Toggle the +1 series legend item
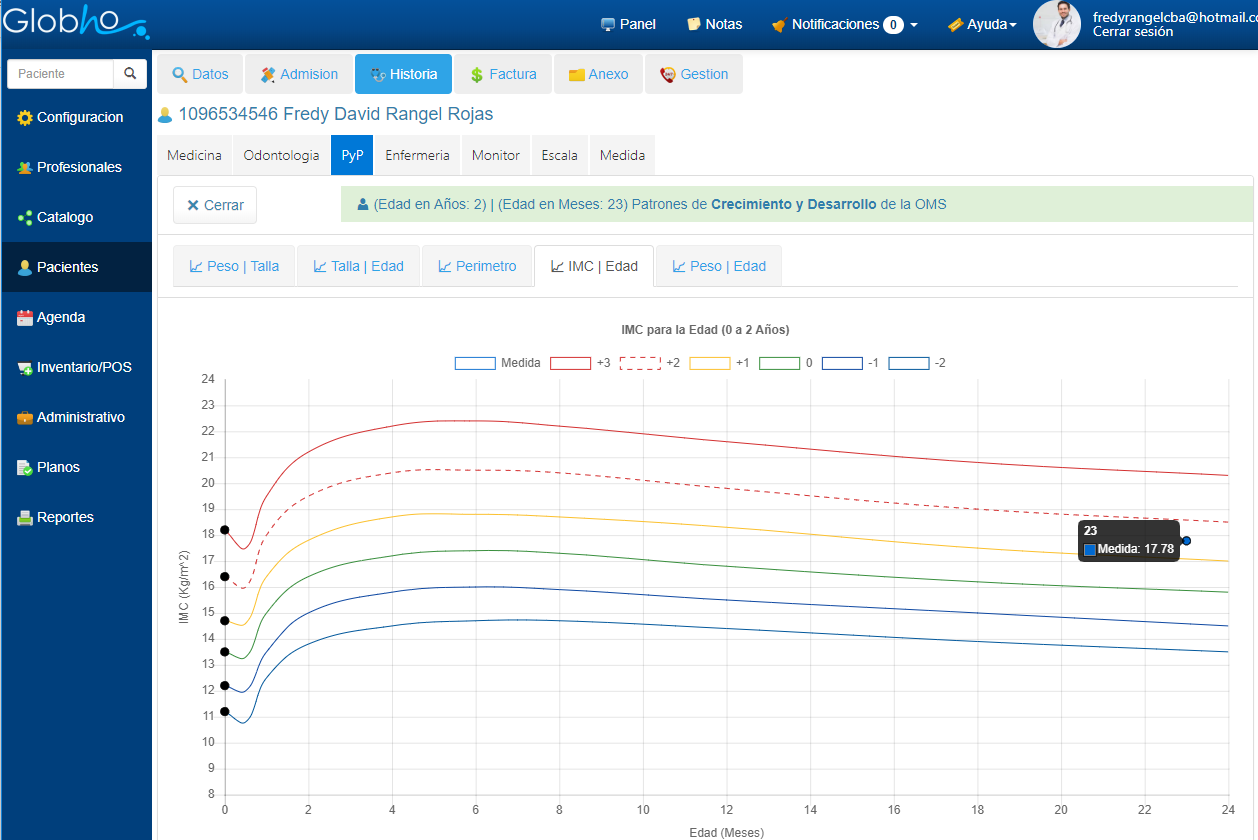This screenshot has width=1258, height=840. (x=710, y=363)
